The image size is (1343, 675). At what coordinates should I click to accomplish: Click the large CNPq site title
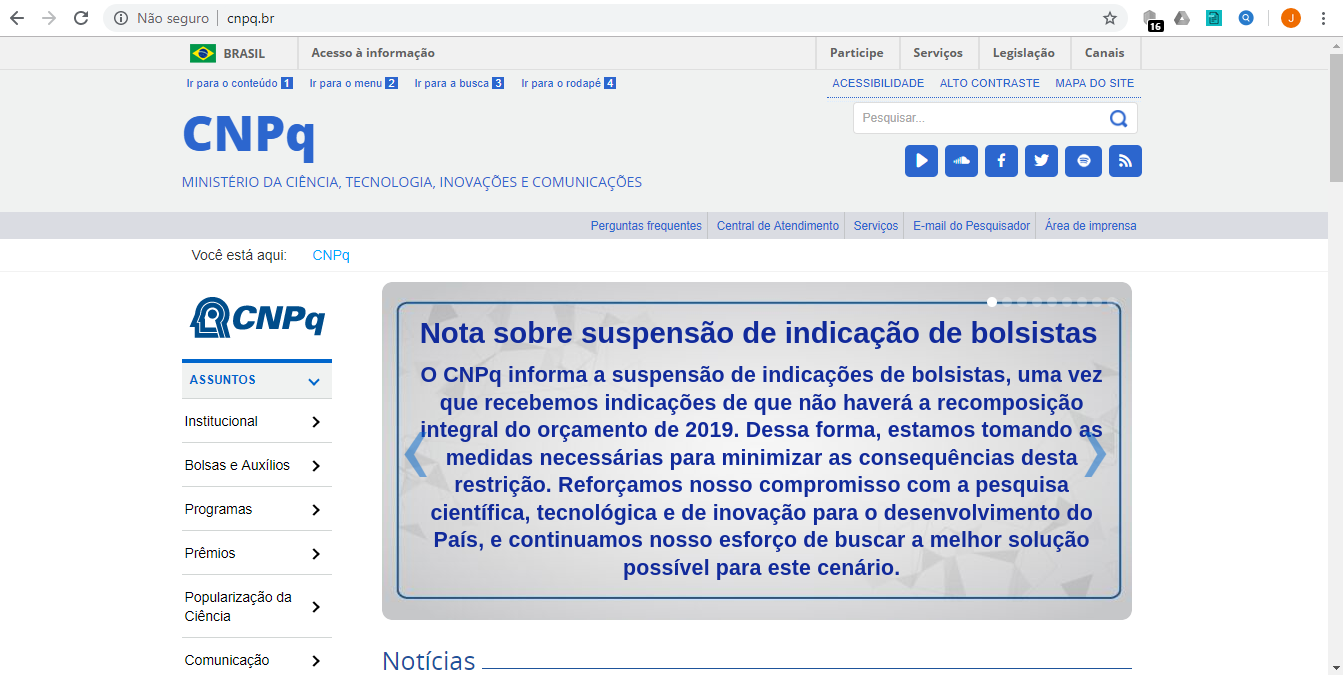point(249,136)
